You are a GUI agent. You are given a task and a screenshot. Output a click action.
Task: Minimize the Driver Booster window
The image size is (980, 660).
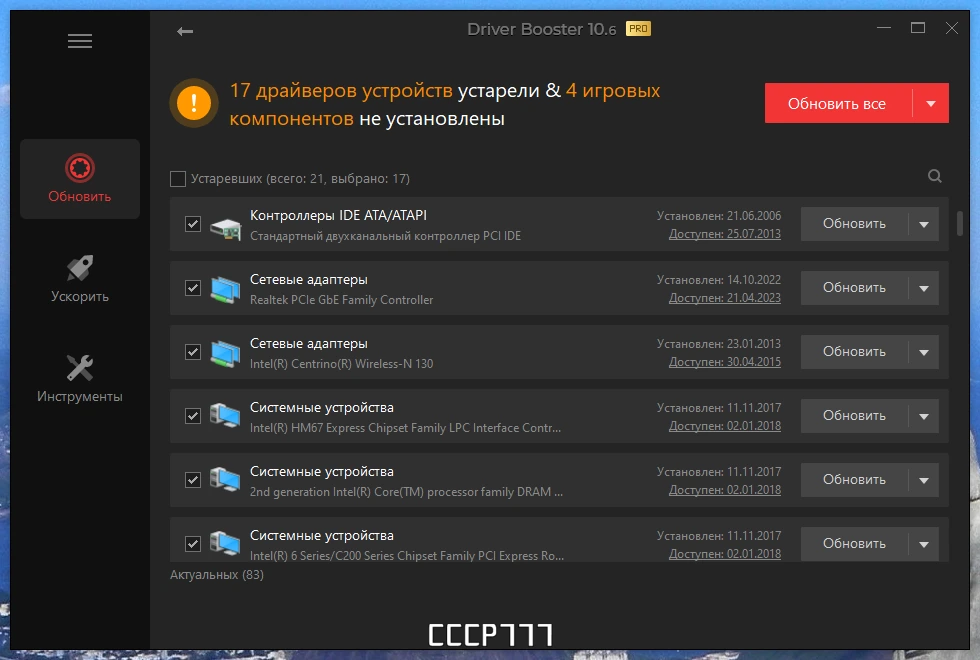click(x=884, y=28)
